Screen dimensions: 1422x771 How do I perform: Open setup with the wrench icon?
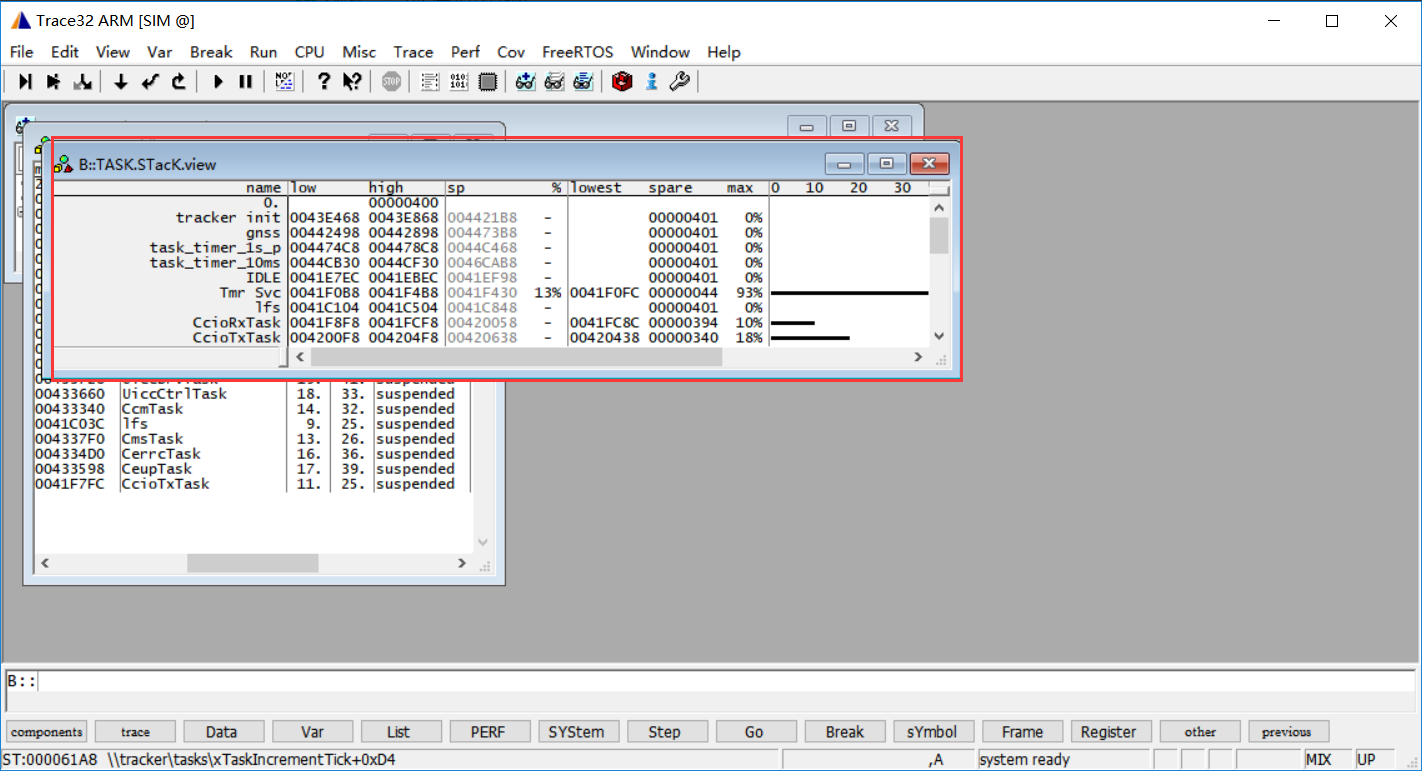pos(679,82)
